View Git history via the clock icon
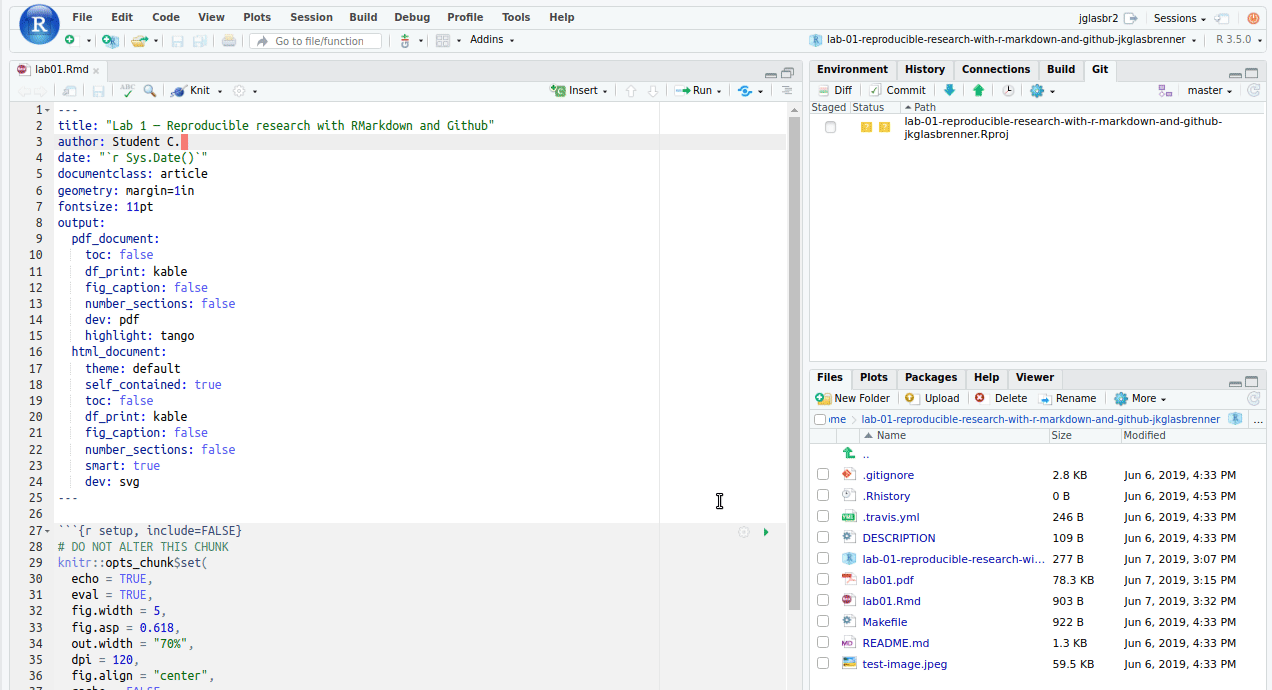Image resolution: width=1272 pixels, height=690 pixels. coord(1008,90)
